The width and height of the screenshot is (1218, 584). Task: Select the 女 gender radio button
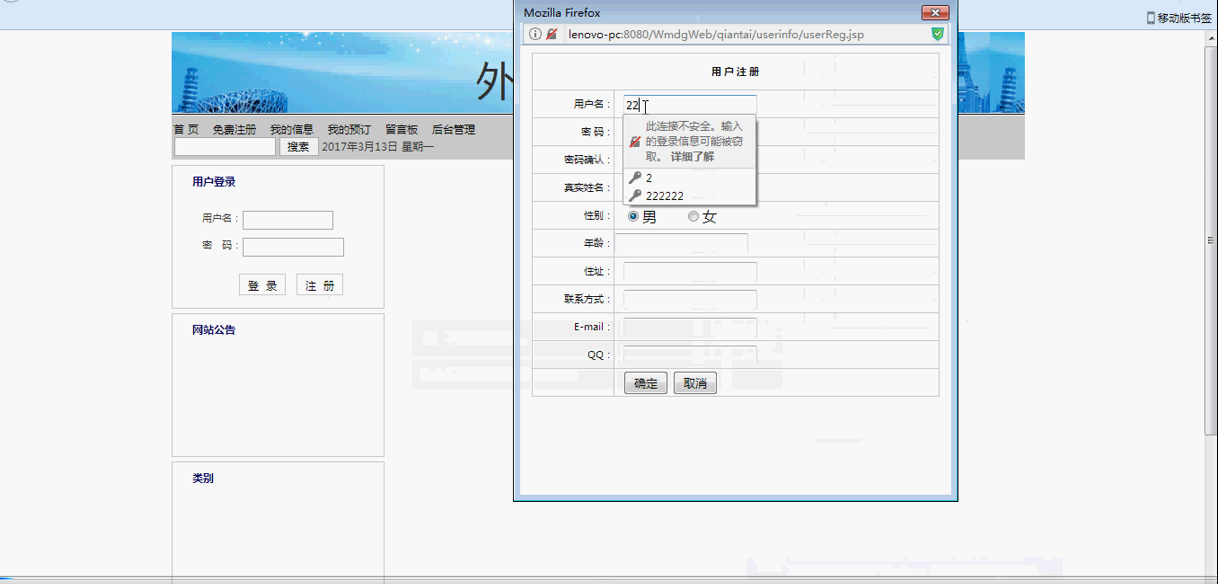(693, 216)
